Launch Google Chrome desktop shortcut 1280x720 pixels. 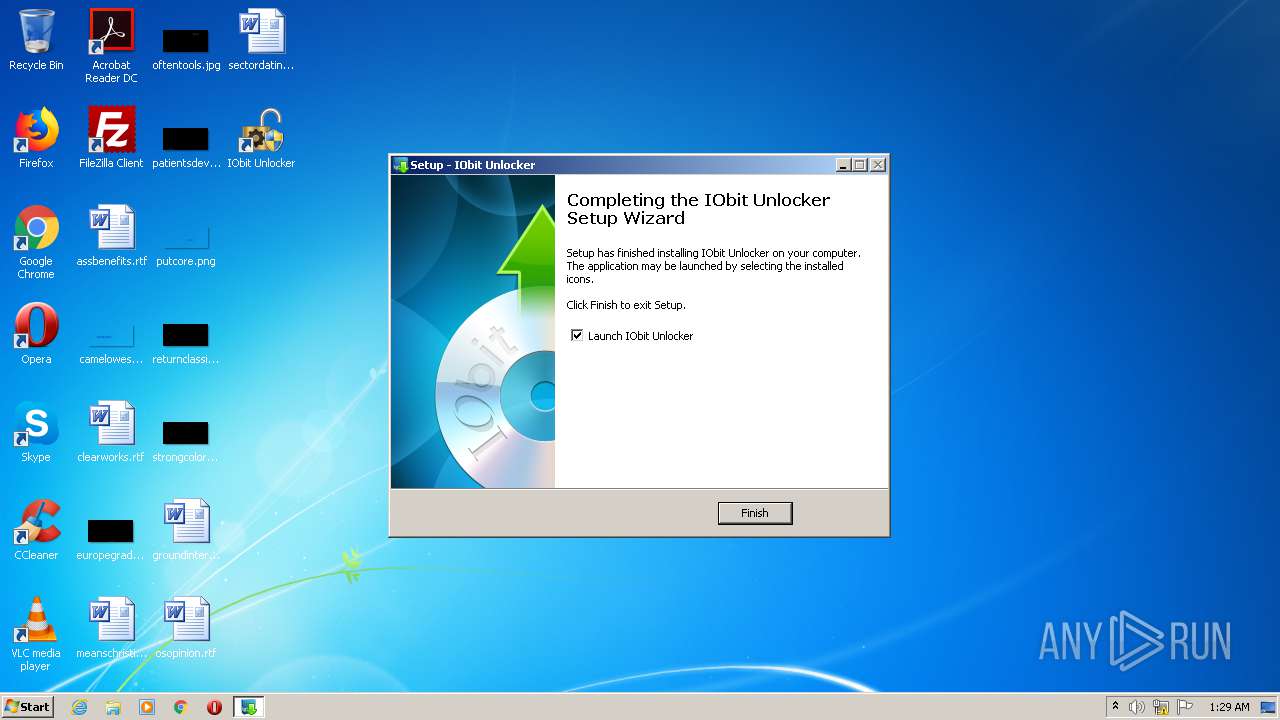(x=36, y=242)
